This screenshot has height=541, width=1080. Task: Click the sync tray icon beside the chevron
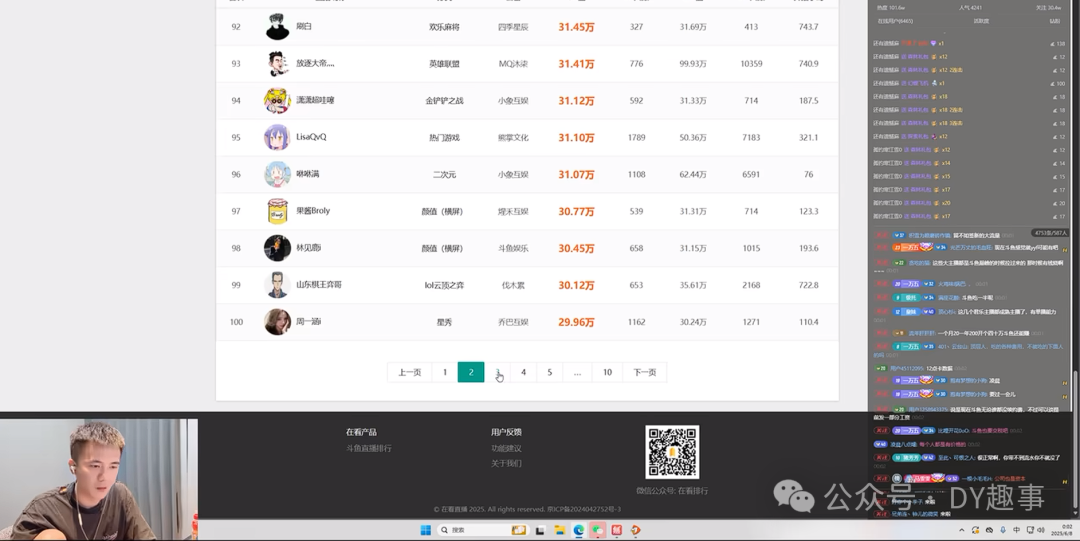tap(975, 530)
